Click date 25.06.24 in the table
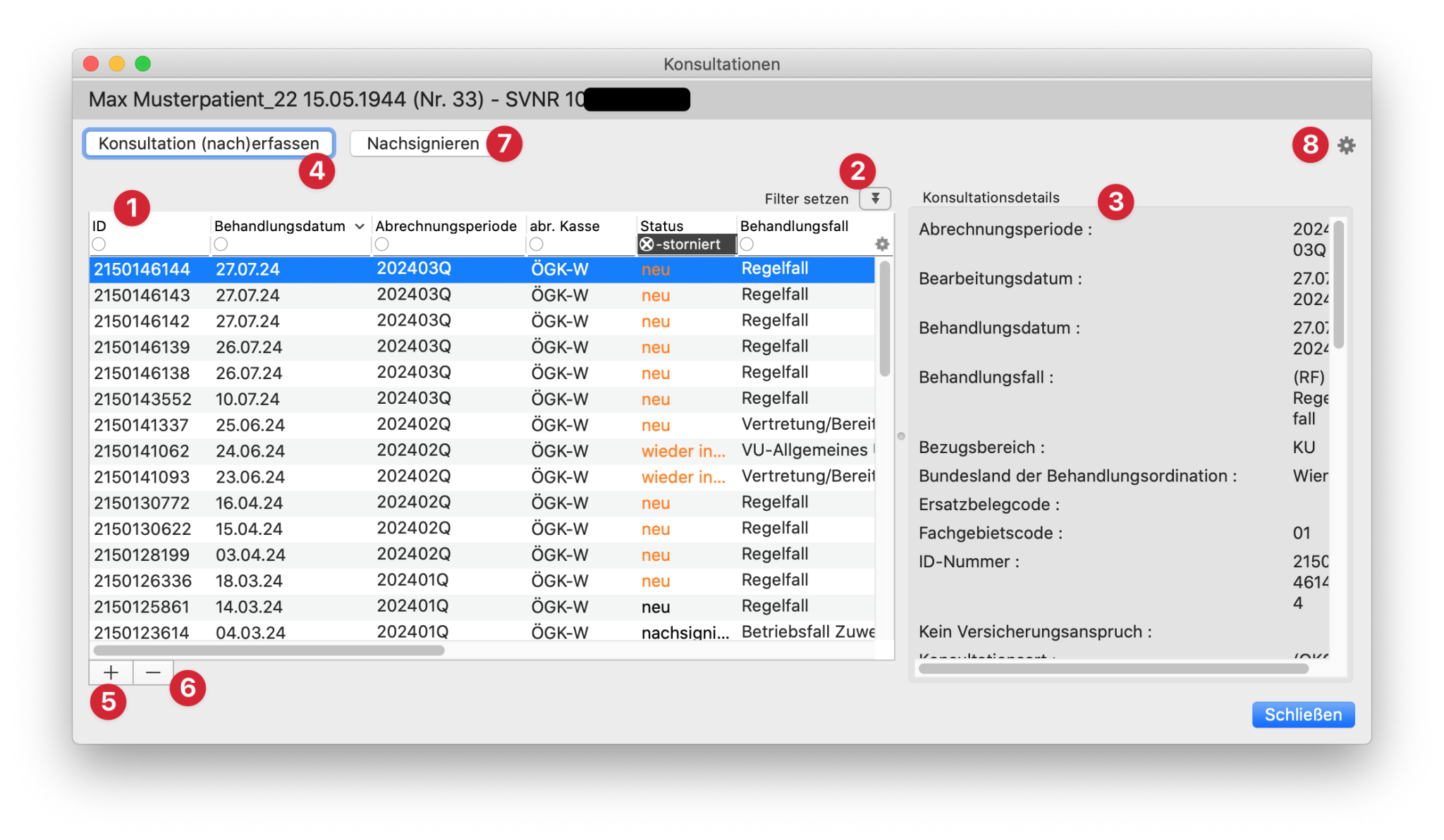This screenshot has width=1444, height=840. 250,426
